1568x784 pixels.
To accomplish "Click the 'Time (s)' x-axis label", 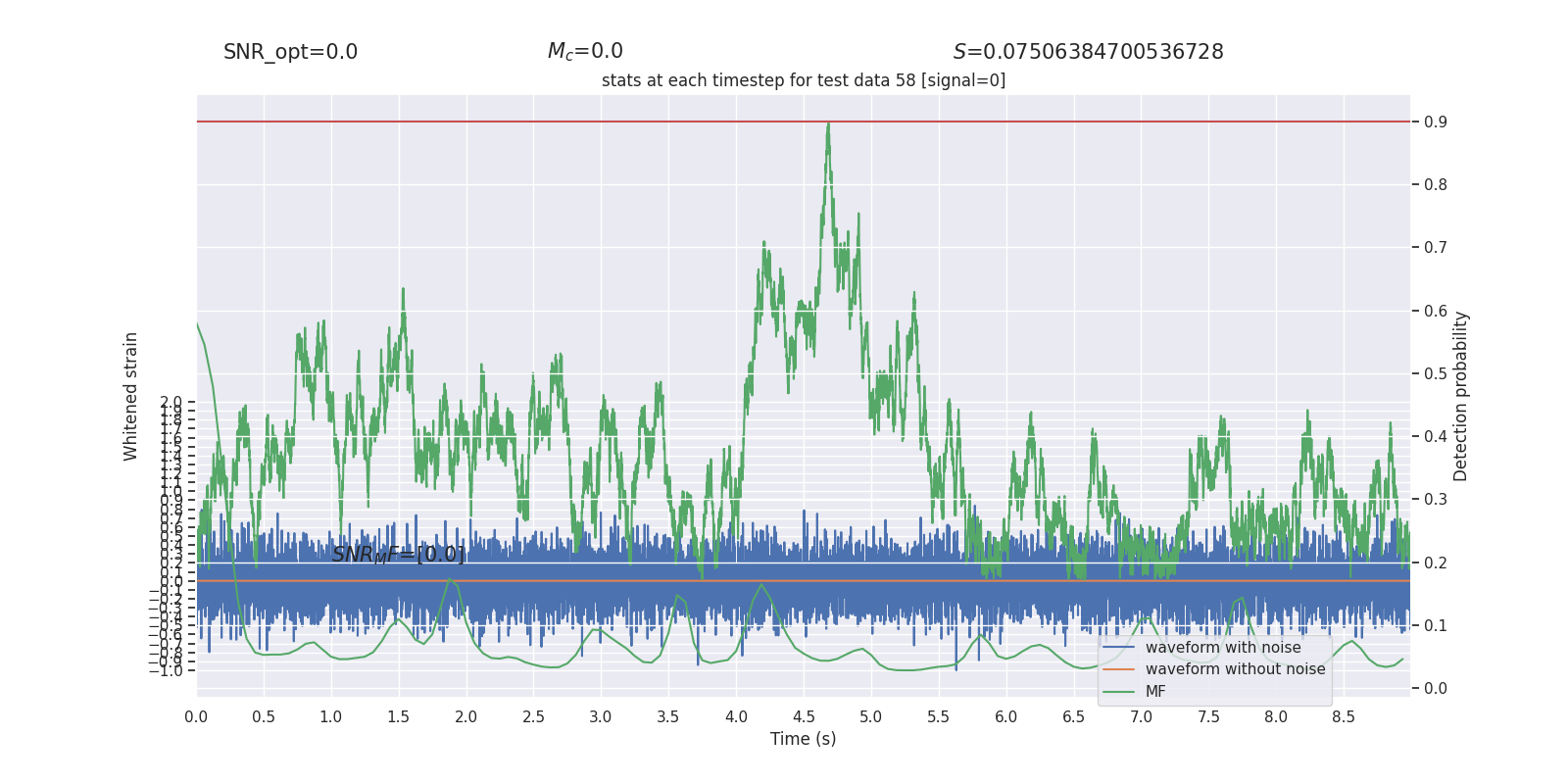I will point(804,739).
